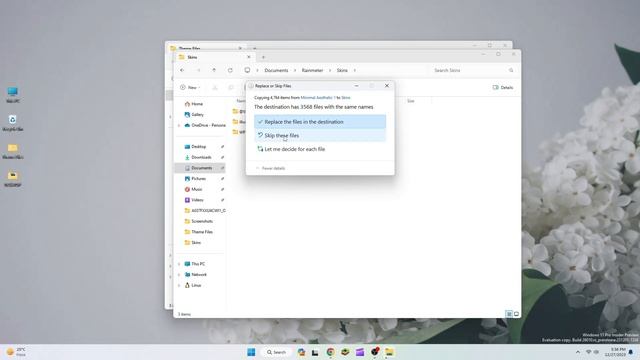Choose Replace the files in the destination
This screenshot has width=640, height=360.
[320, 122]
